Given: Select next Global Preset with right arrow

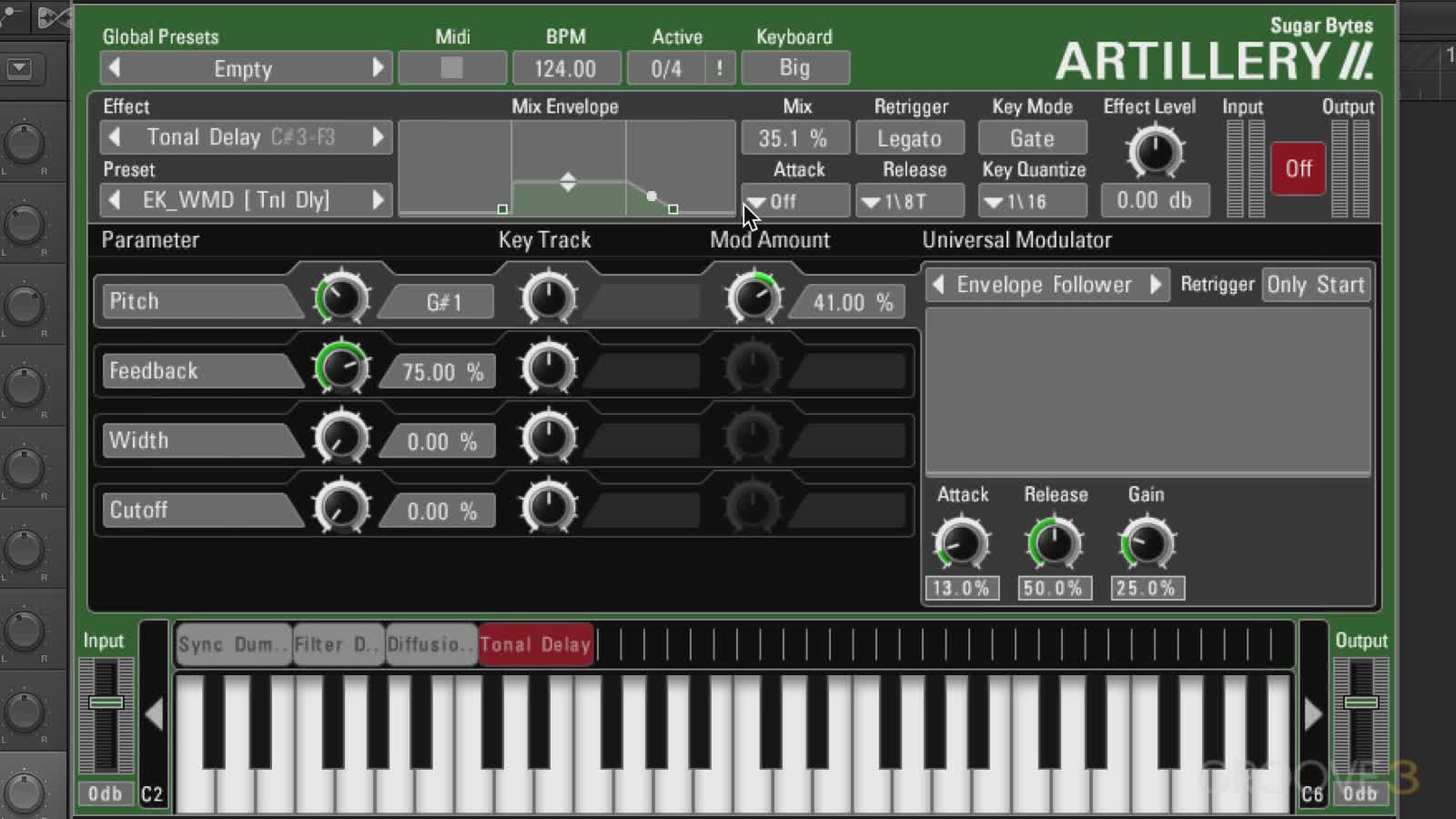Looking at the screenshot, I should click(378, 68).
